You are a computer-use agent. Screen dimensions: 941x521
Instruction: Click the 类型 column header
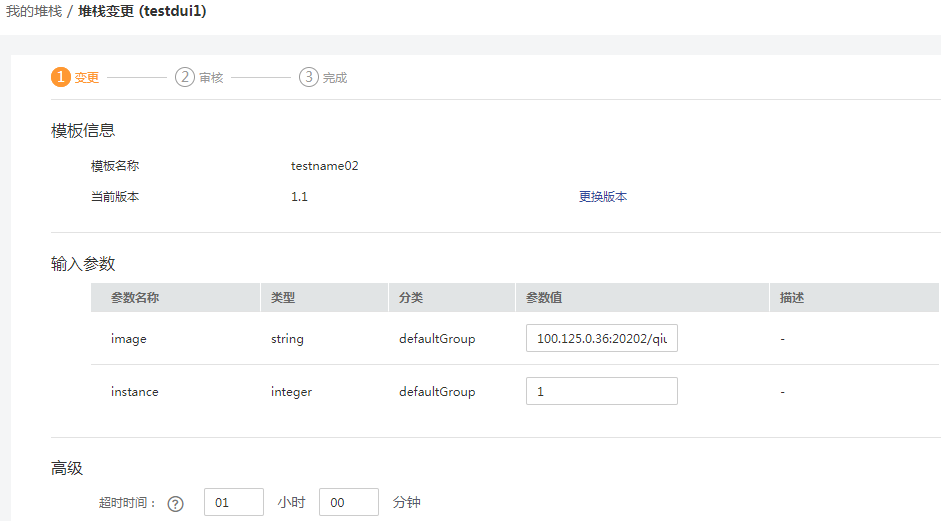click(283, 298)
